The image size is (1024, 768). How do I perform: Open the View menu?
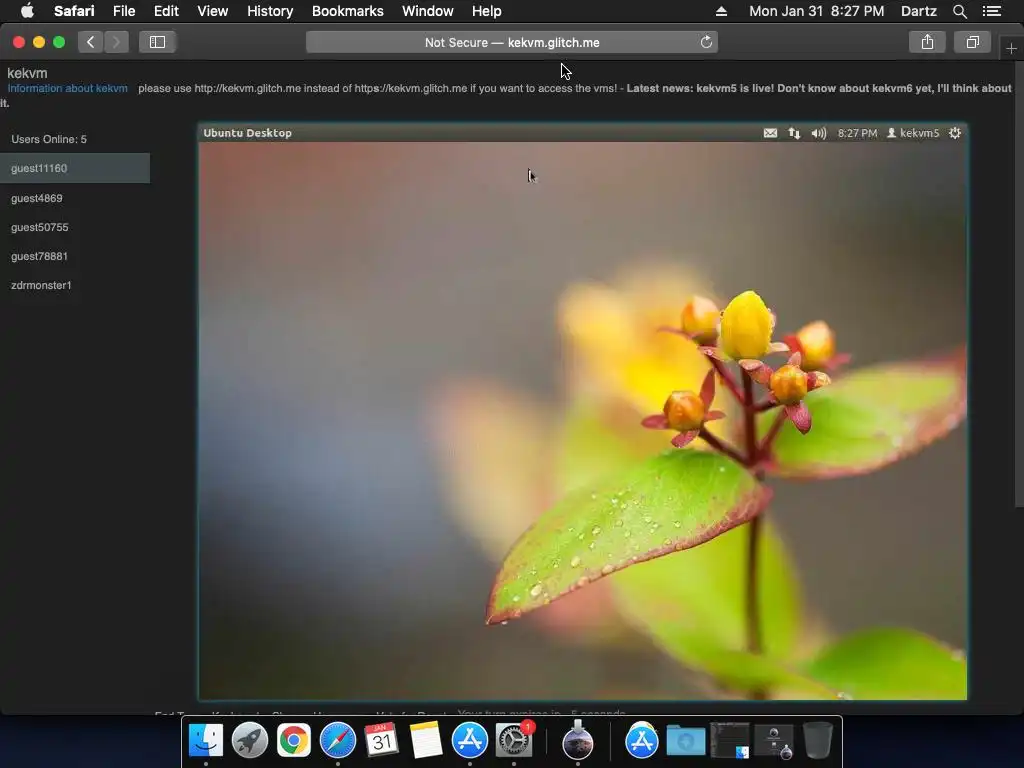pyautogui.click(x=213, y=11)
